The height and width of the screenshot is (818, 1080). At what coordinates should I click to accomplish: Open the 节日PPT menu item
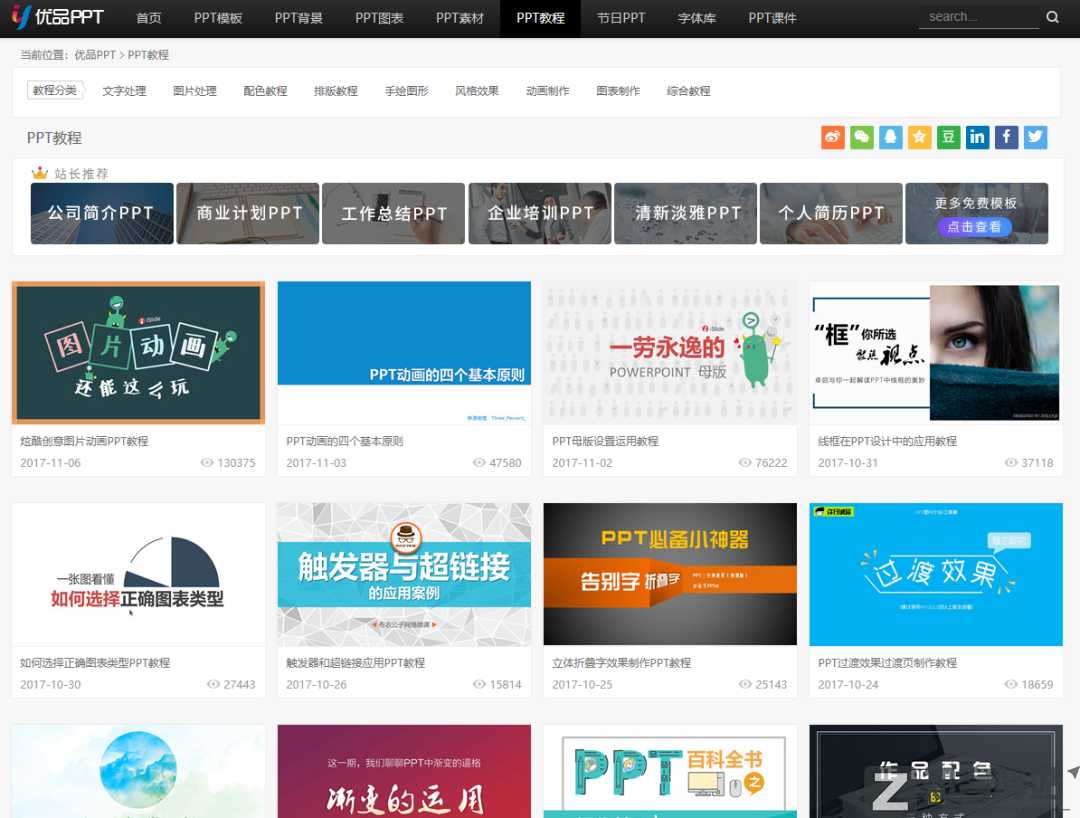[620, 17]
